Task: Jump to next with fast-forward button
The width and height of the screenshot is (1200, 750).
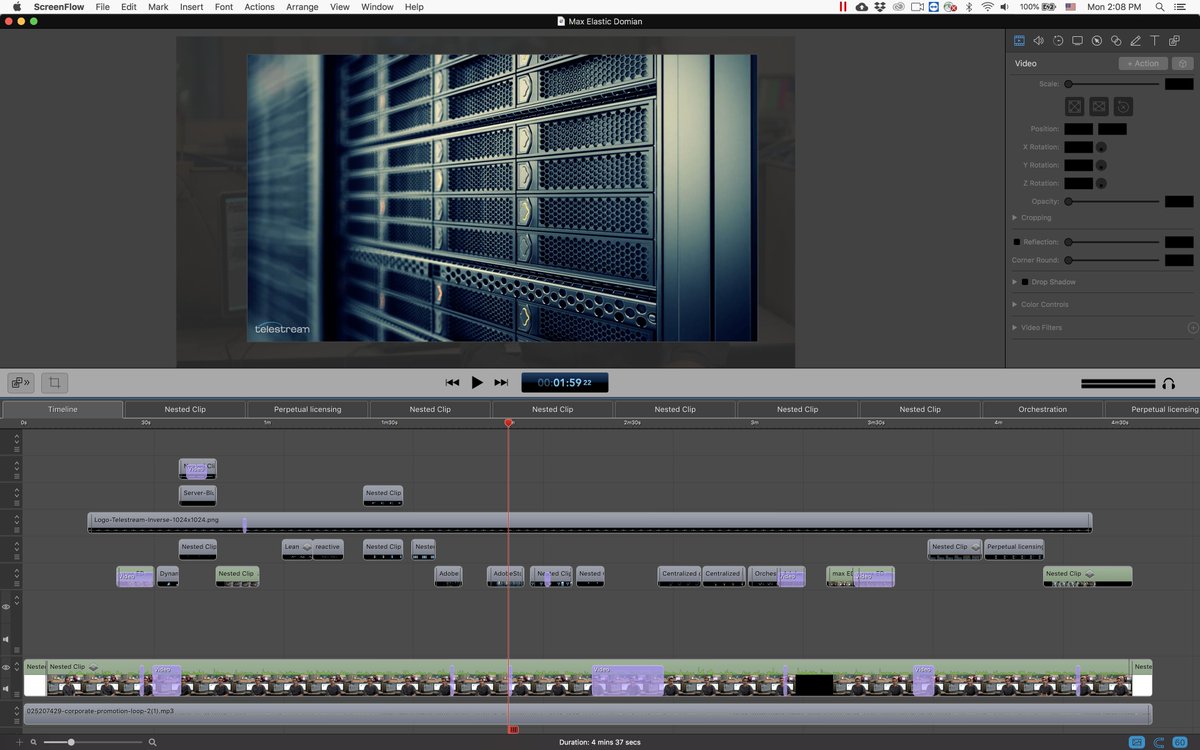Action: pyautogui.click(x=502, y=382)
